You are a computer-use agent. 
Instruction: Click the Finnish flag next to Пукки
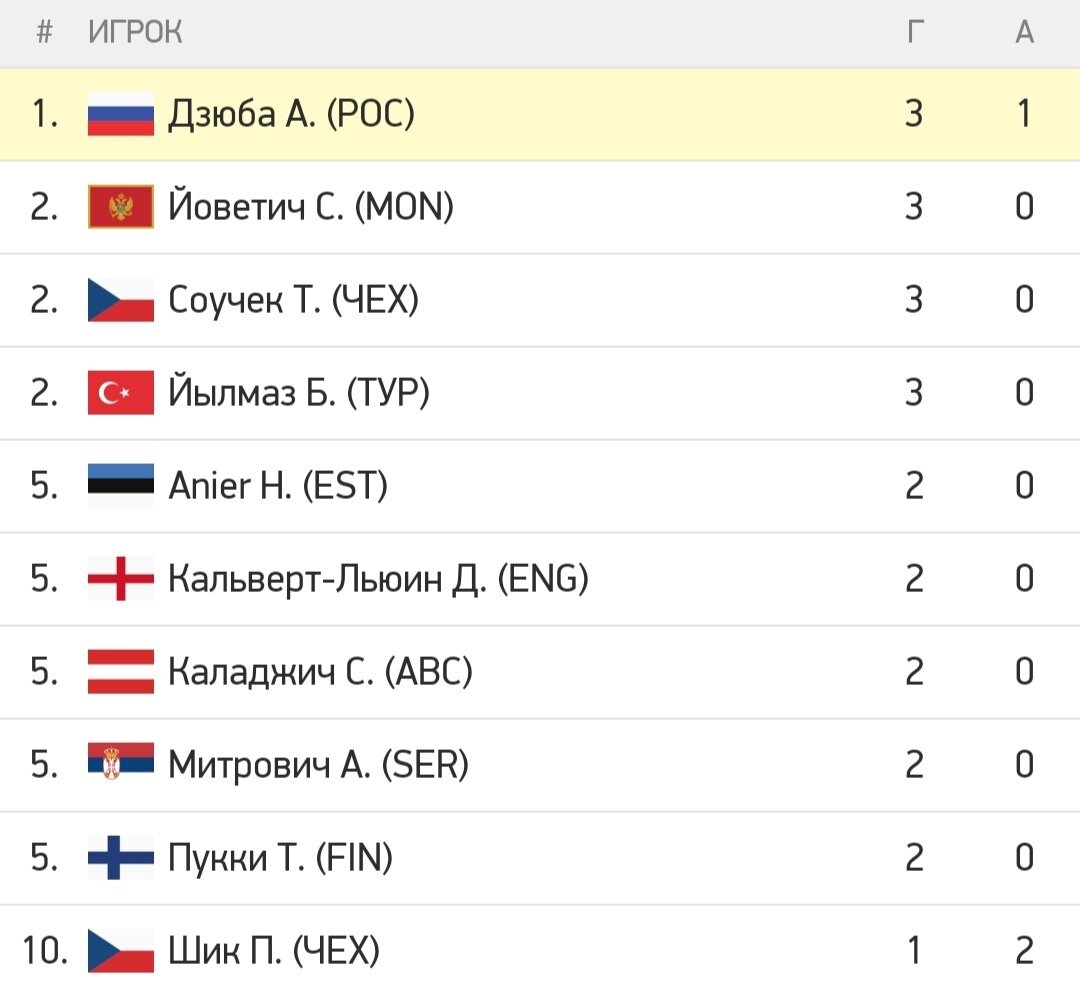click(x=121, y=857)
